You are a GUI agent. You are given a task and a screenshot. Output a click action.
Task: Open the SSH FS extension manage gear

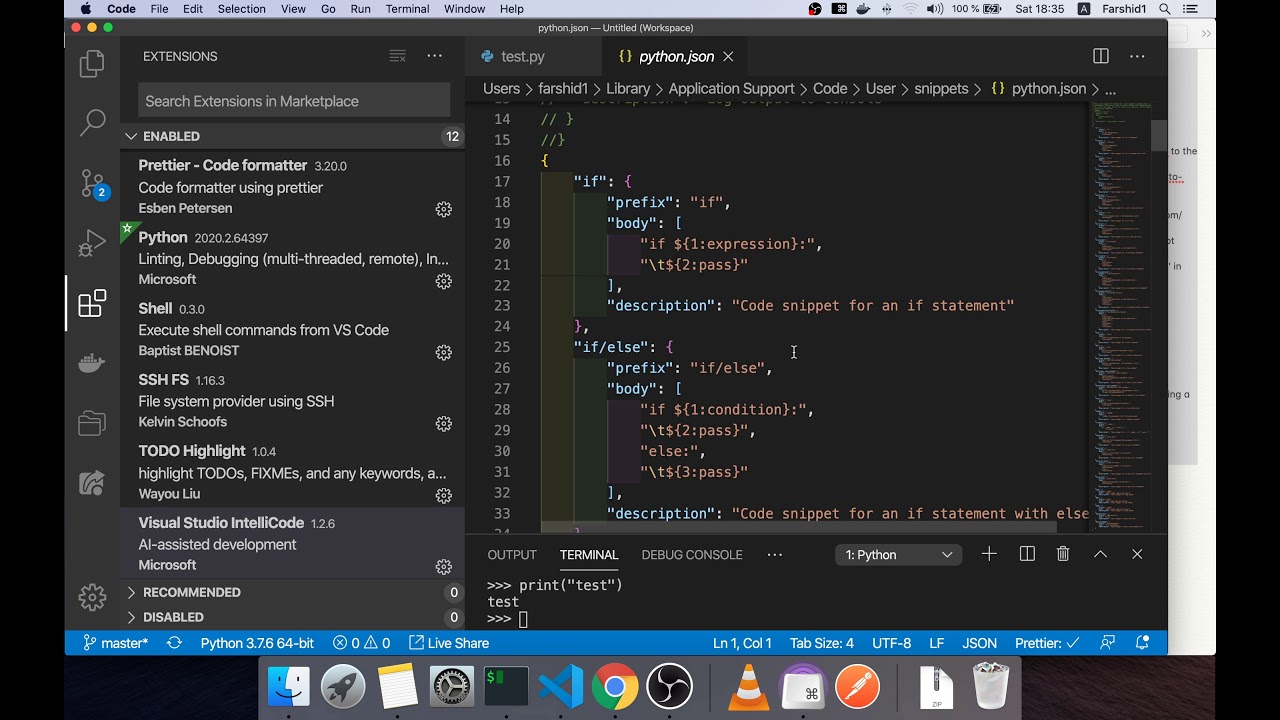(444, 424)
